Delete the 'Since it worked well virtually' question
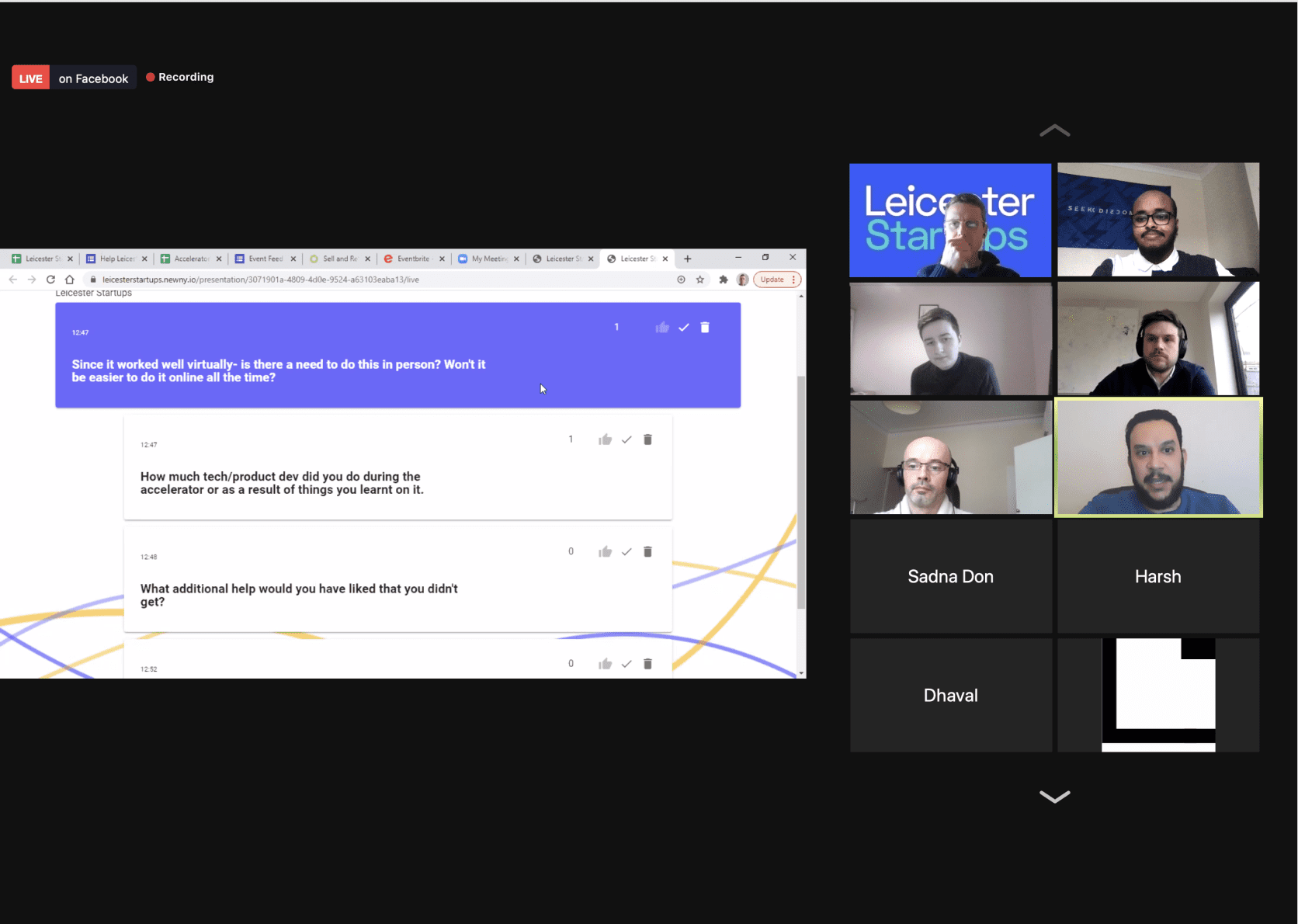The width and height of the screenshot is (1298, 924). pyautogui.click(x=705, y=328)
